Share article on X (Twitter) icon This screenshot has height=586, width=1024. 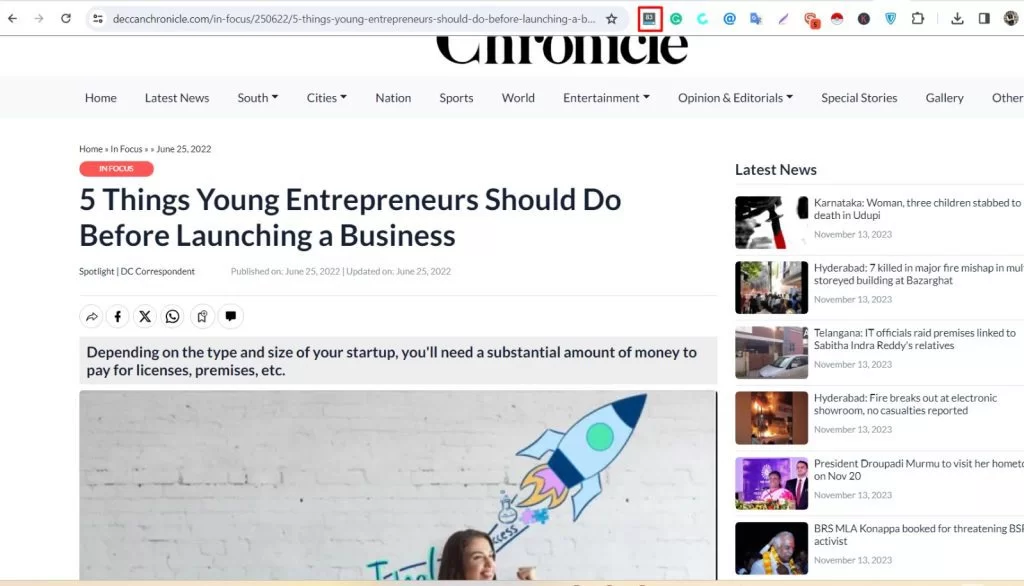pyautogui.click(x=145, y=317)
